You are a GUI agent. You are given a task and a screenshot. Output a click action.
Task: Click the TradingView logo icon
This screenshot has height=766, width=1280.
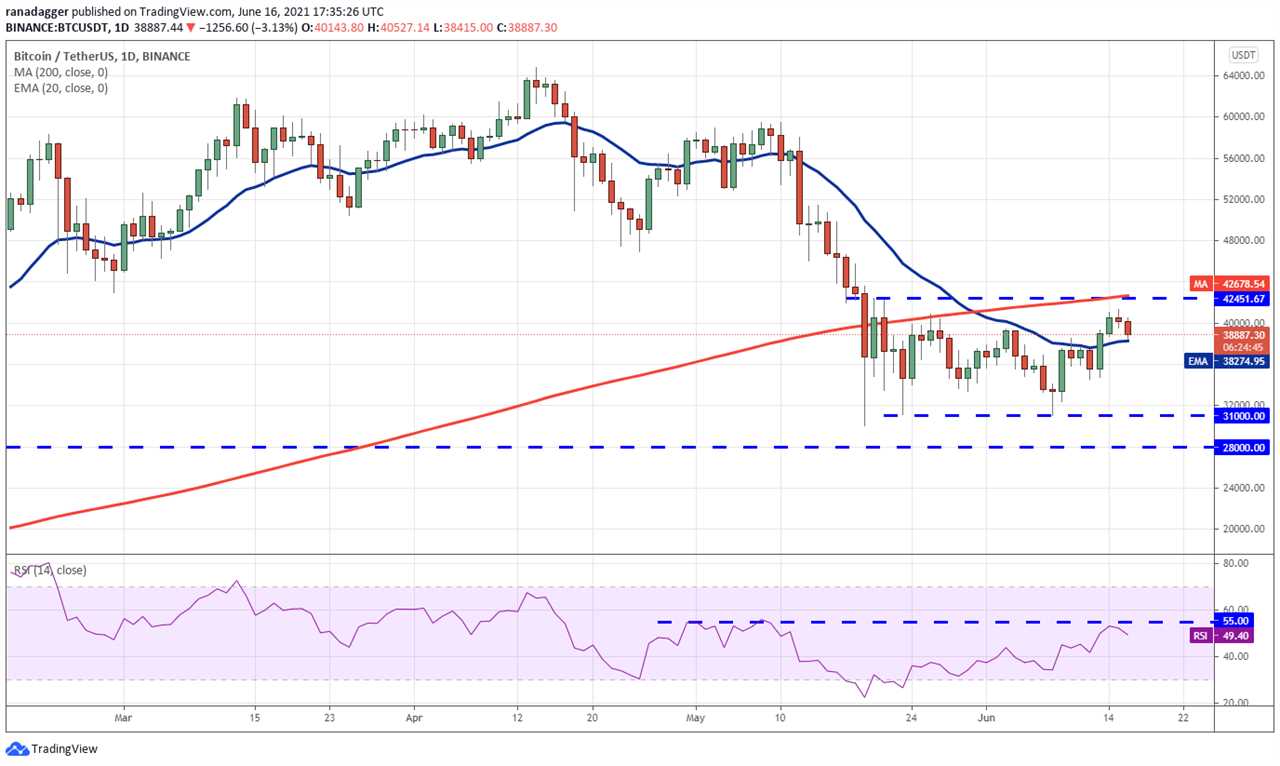tap(17, 748)
